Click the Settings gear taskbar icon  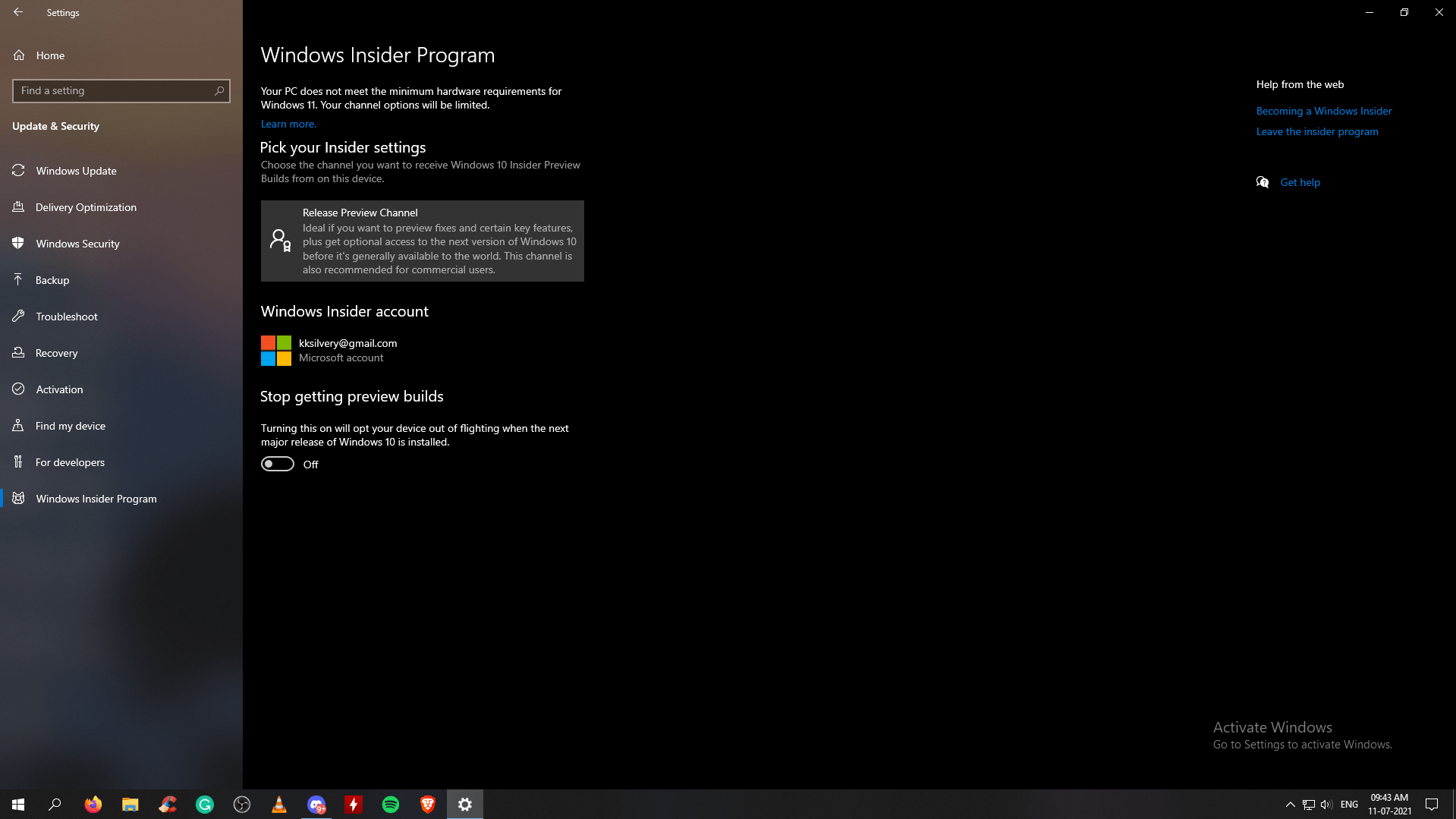465,805
